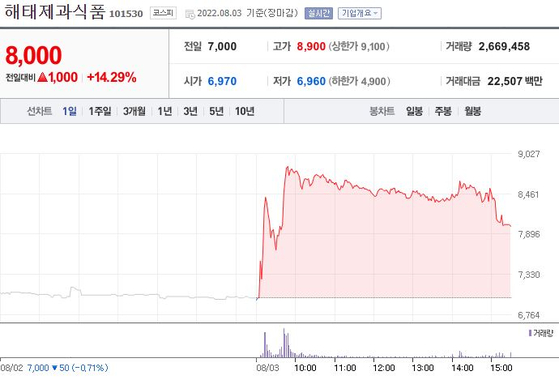Select the 3개월 chart period
Image resolution: width=559 pixels, height=384 pixels.
point(134,111)
